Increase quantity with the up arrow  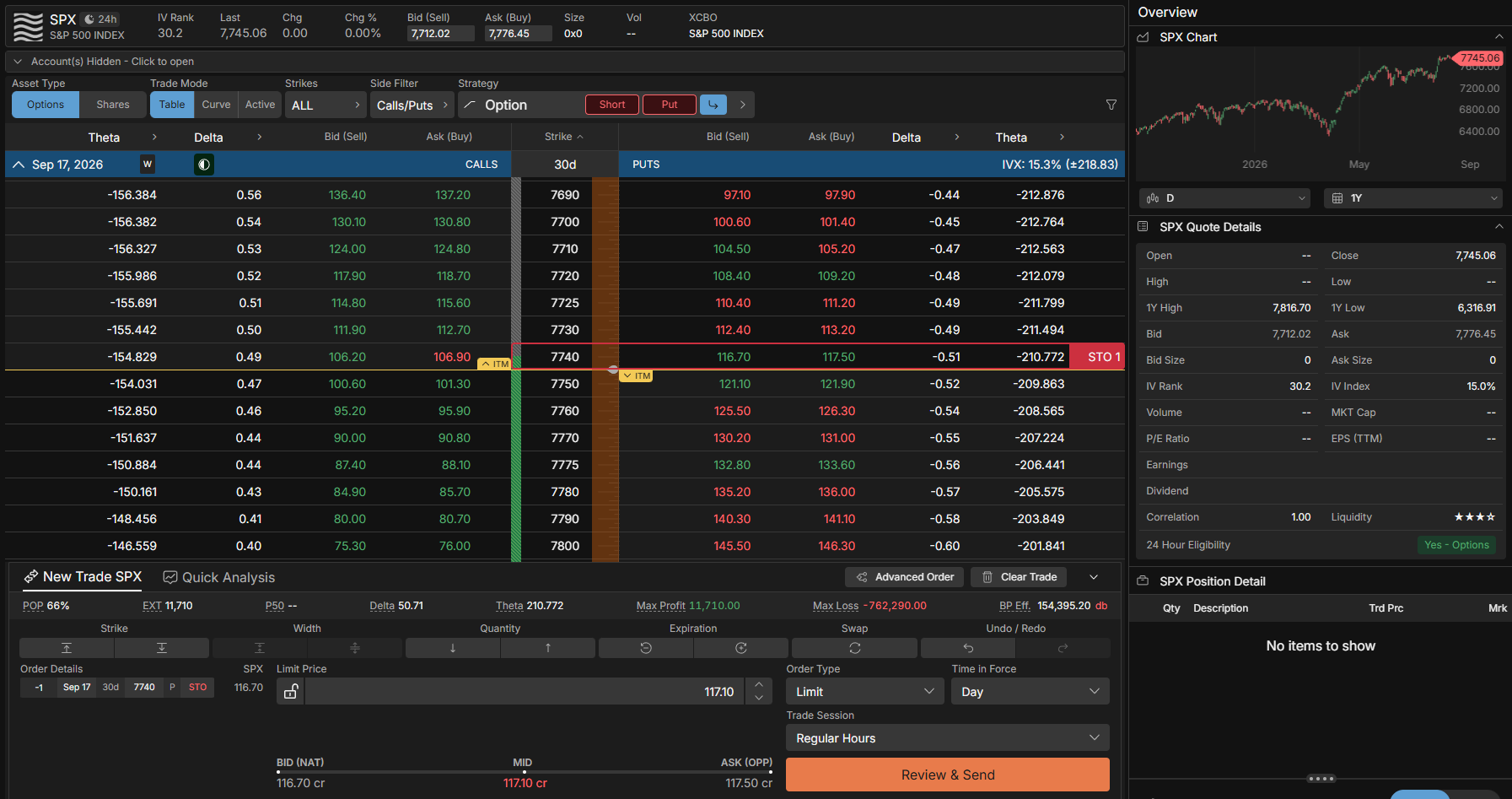coord(548,648)
